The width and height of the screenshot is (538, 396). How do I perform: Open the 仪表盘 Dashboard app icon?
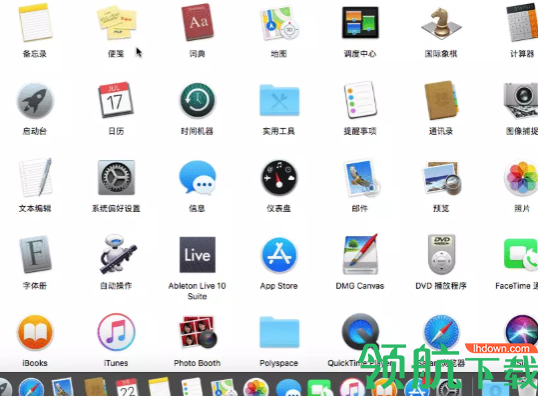[279, 178]
